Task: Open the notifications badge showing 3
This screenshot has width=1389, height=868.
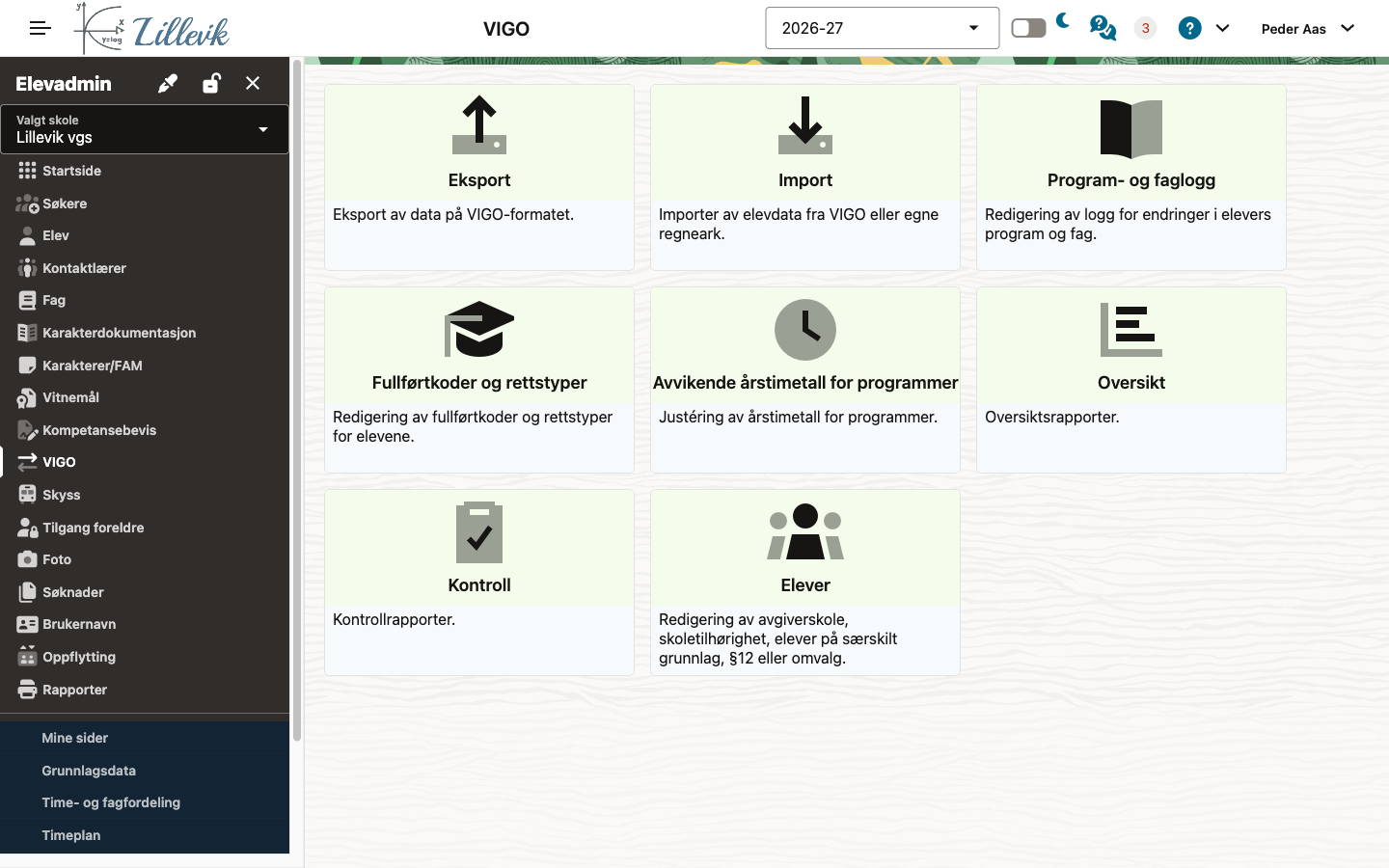Action: 1145,28
